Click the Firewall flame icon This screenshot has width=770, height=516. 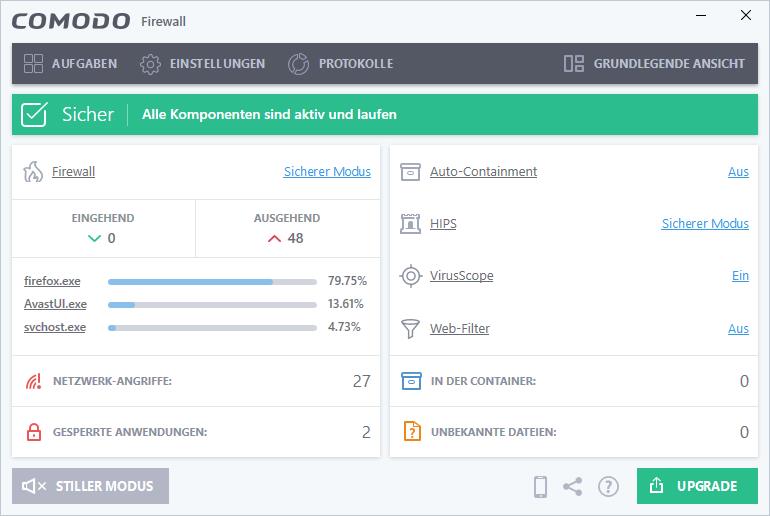pos(33,172)
